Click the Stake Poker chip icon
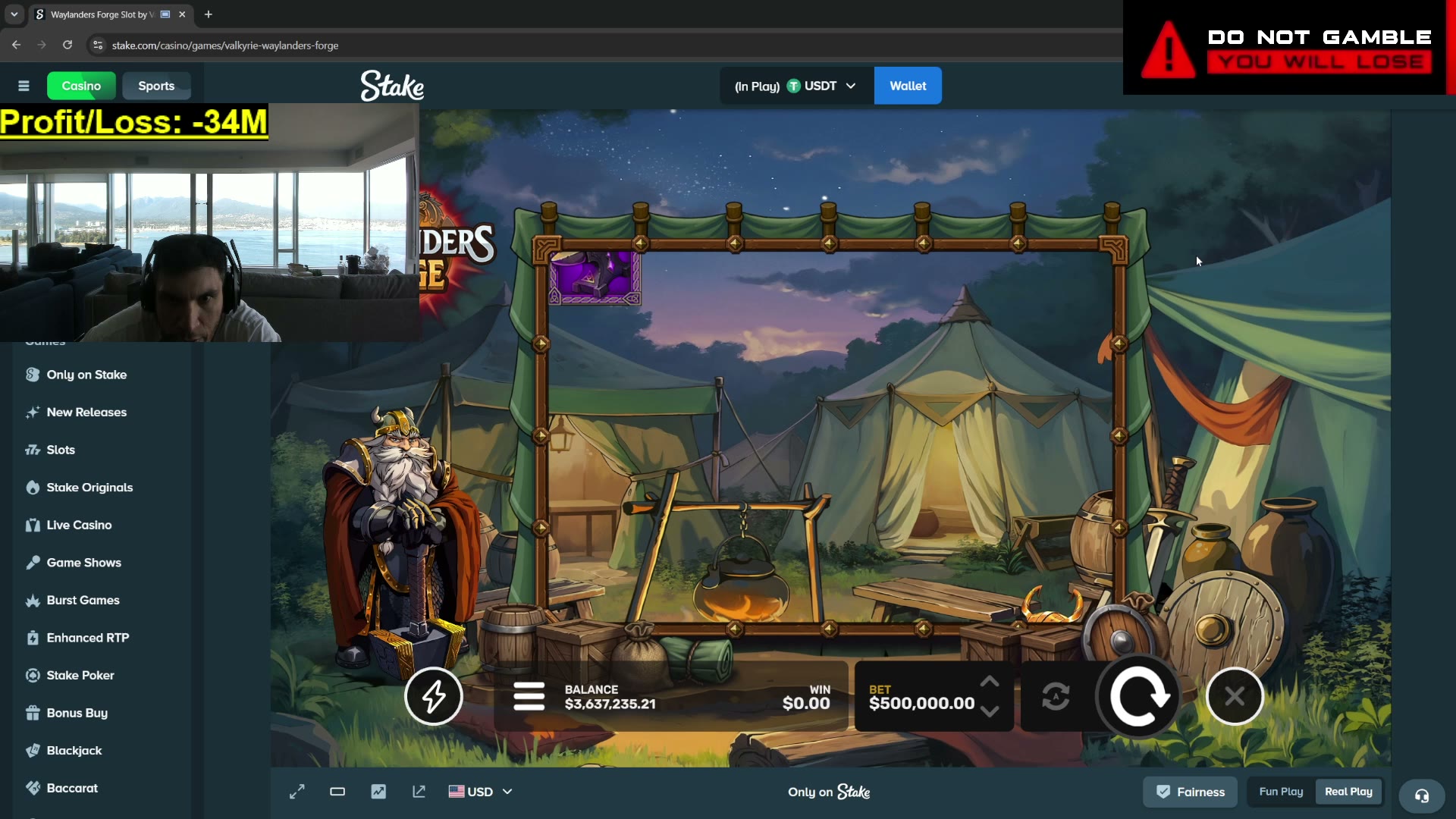Viewport: 1456px width, 819px height. 33,676
